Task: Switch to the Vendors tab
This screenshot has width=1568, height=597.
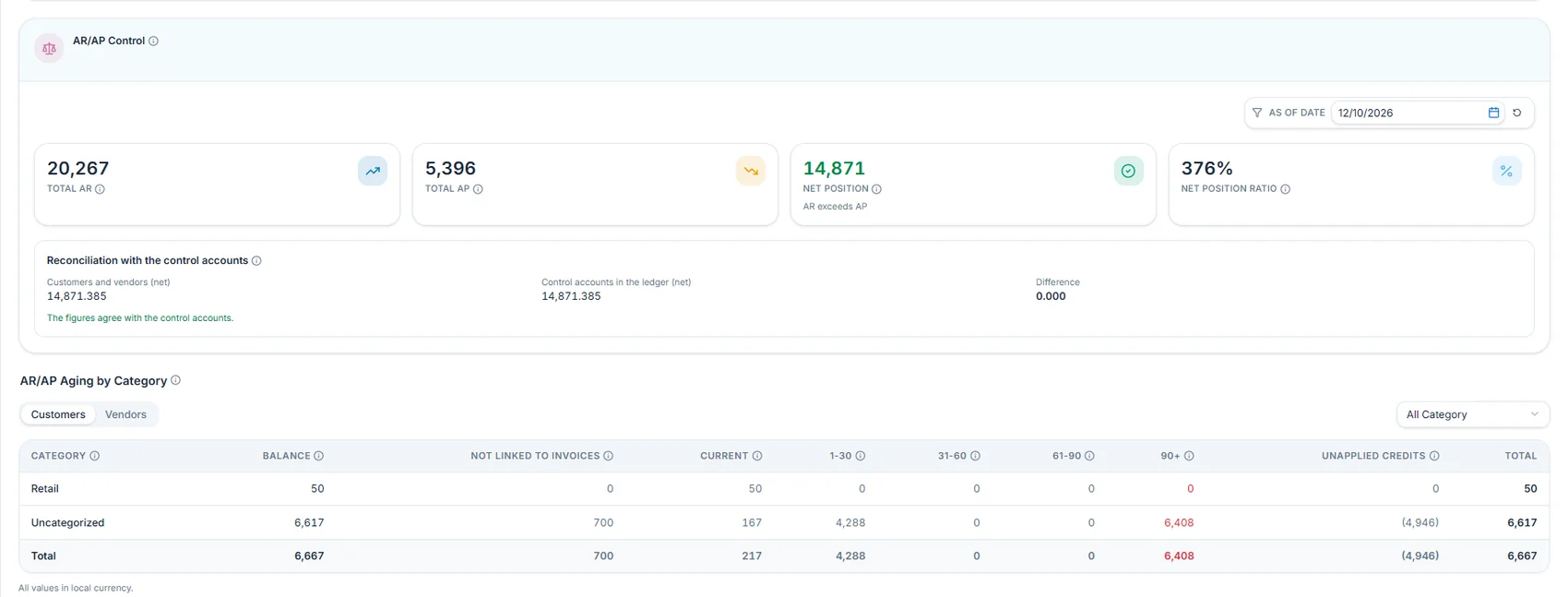Action: [125, 414]
